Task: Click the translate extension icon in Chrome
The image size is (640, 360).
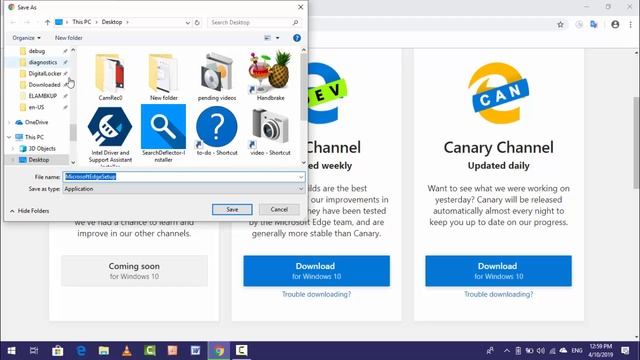Action: (594, 25)
